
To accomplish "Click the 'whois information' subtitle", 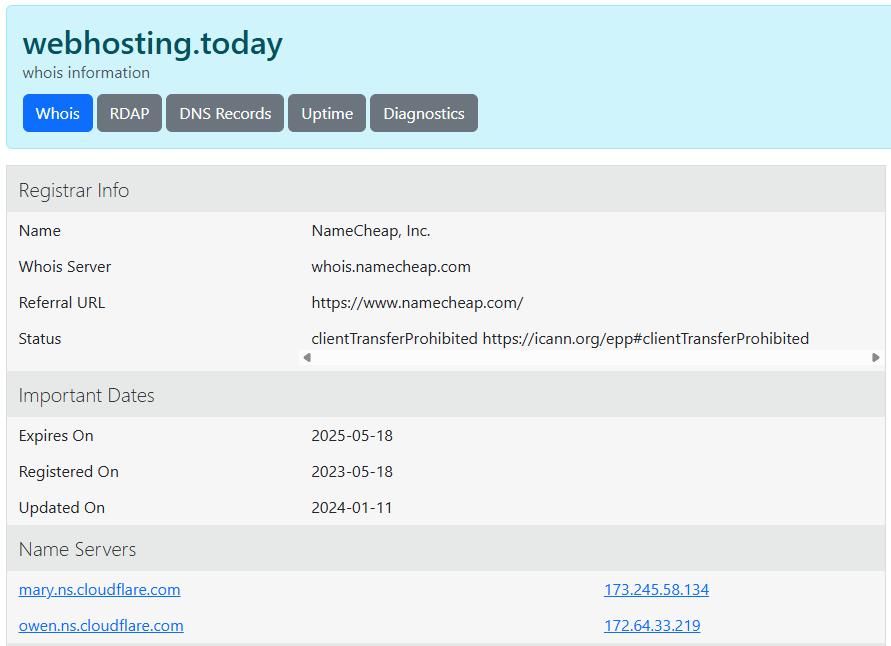I will point(86,73).
